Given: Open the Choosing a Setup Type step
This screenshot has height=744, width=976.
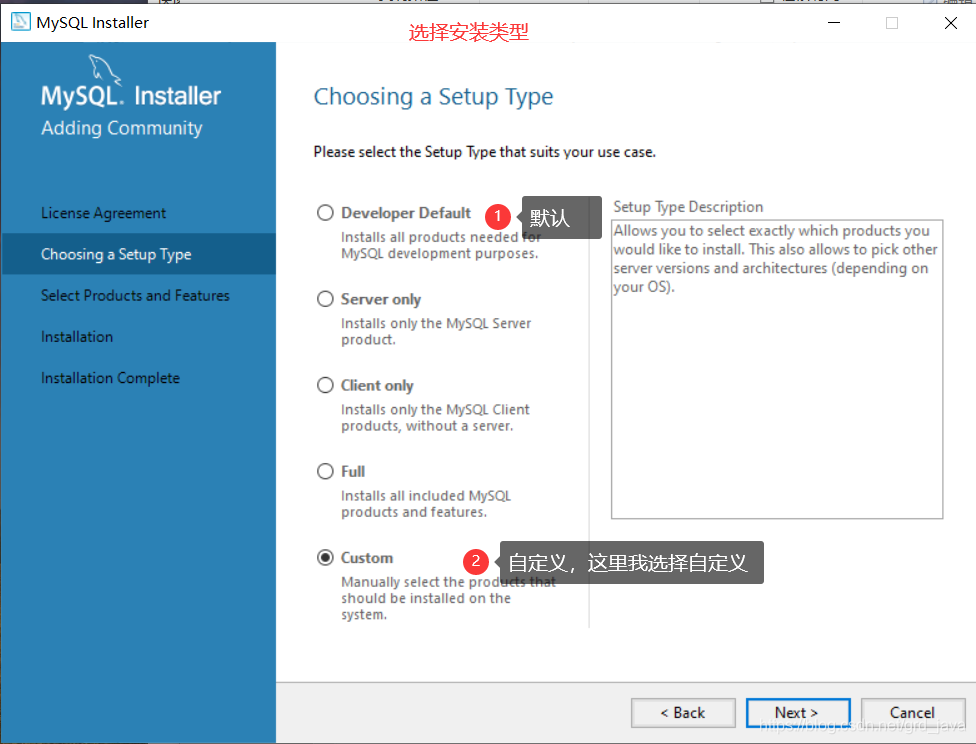Looking at the screenshot, I should tap(139, 254).
